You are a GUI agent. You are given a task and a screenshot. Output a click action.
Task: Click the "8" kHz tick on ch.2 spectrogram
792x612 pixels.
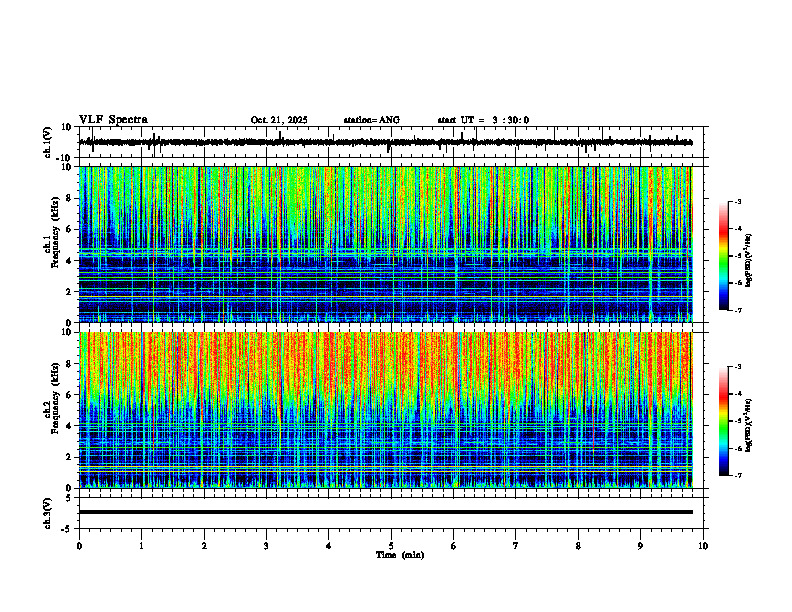(70, 364)
